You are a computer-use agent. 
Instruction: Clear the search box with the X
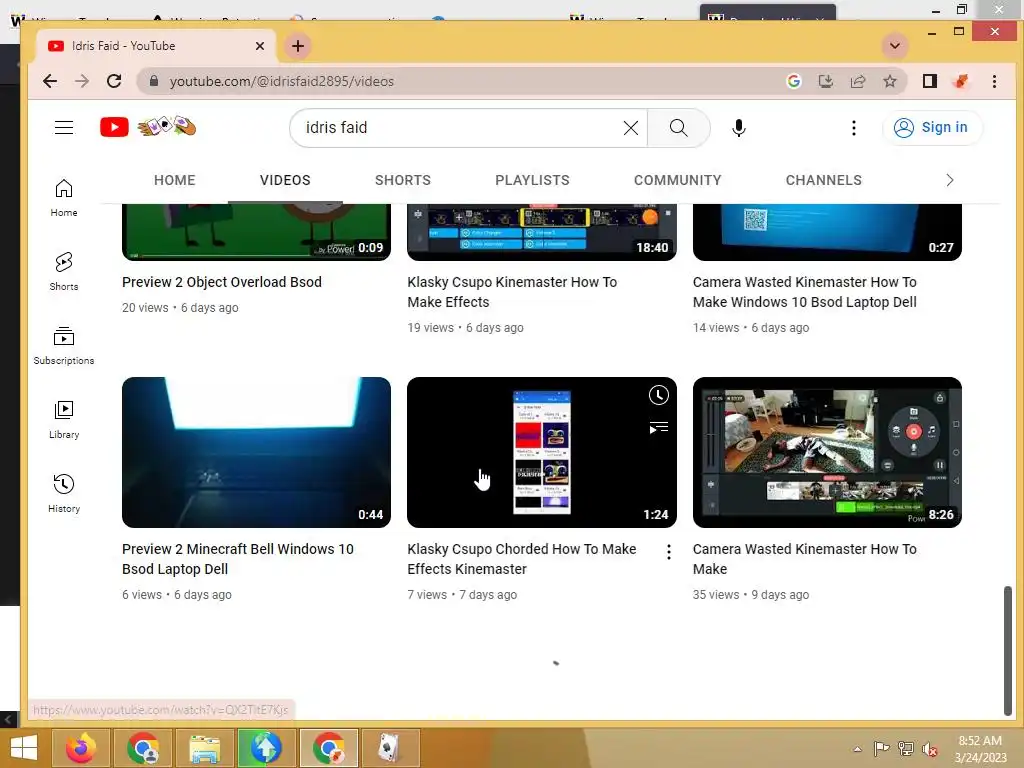pos(630,128)
